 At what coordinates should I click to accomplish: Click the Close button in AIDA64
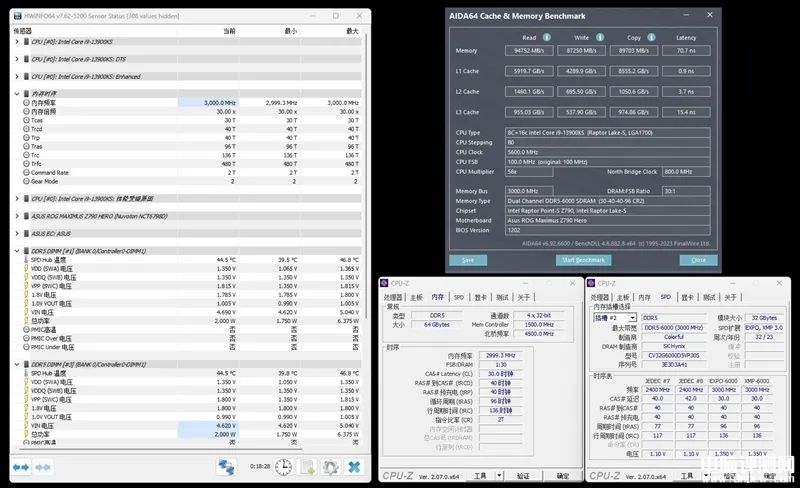[x=698, y=260]
